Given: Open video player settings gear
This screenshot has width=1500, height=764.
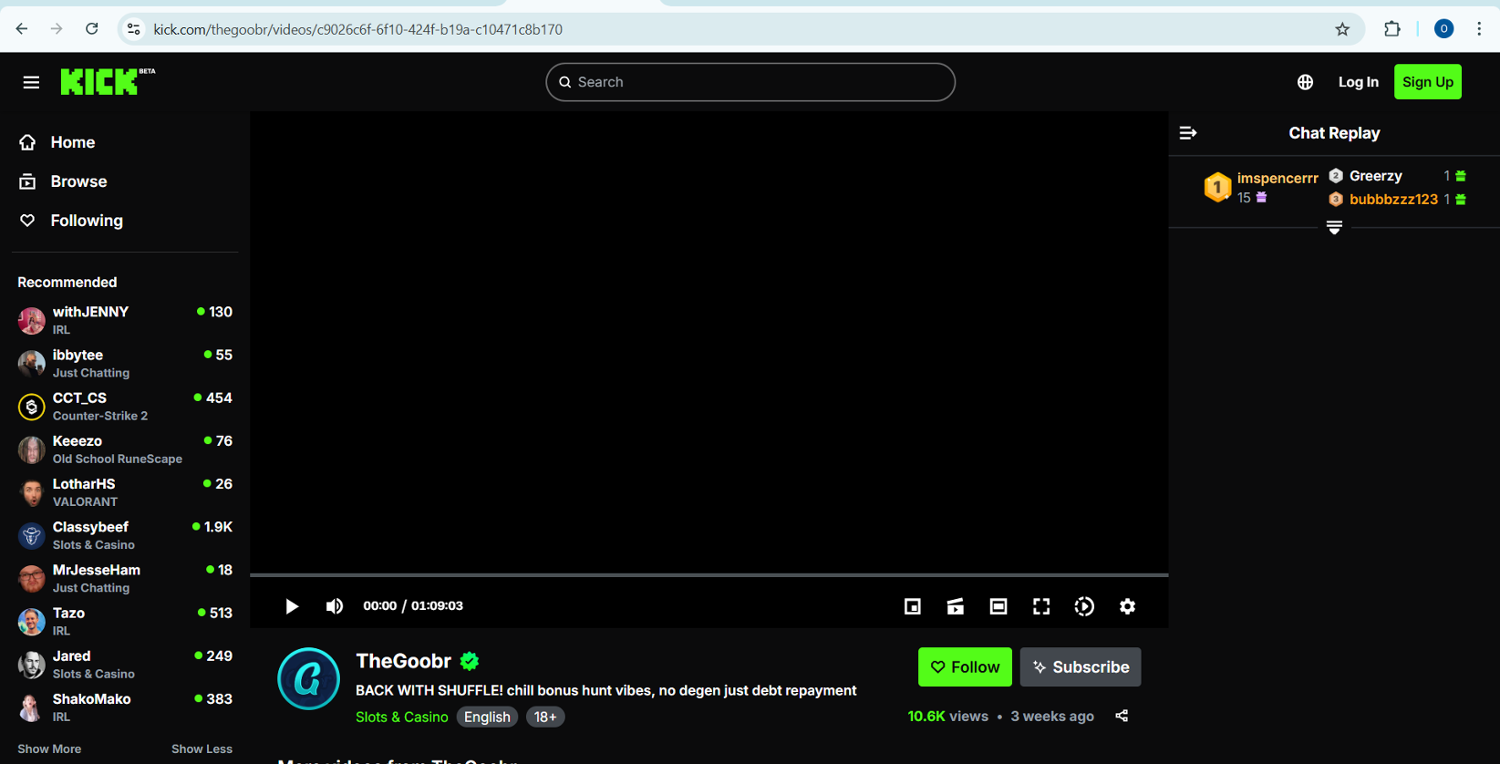Looking at the screenshot, I should pos(1127,606).
